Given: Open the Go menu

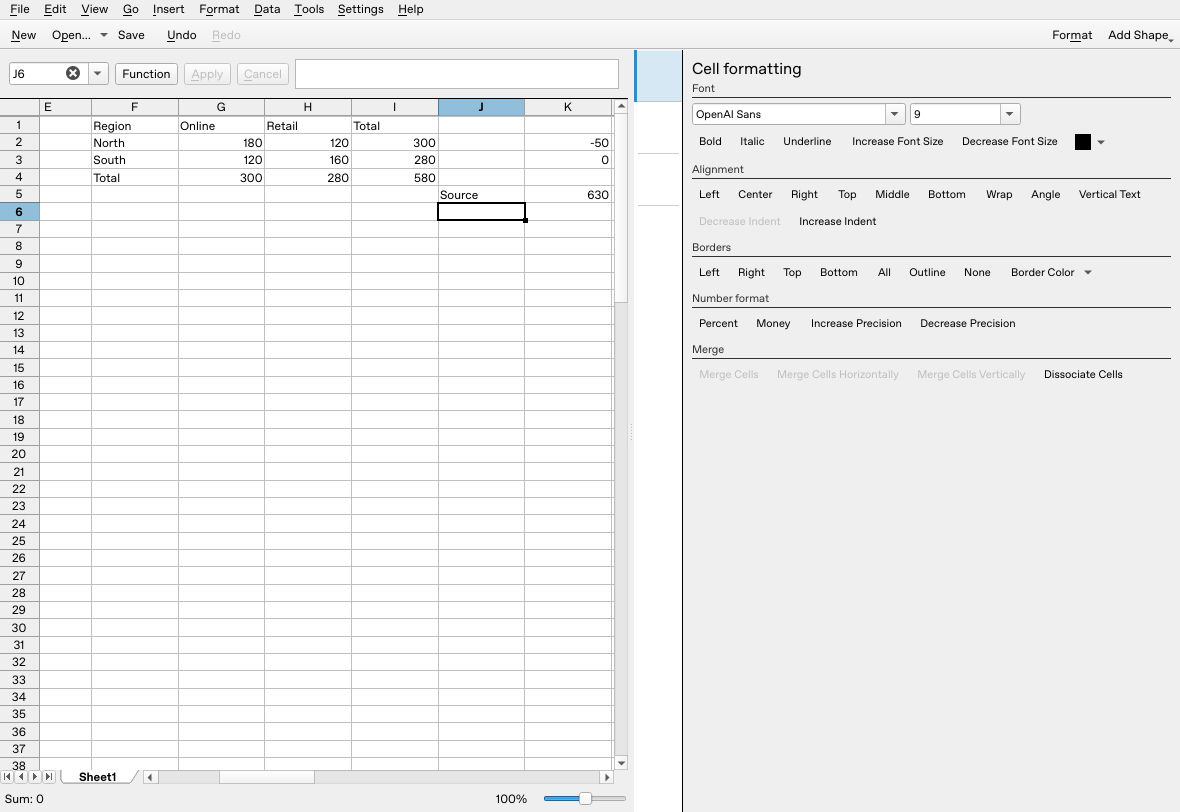Looking at the screenshot, I should coord(130,9).
